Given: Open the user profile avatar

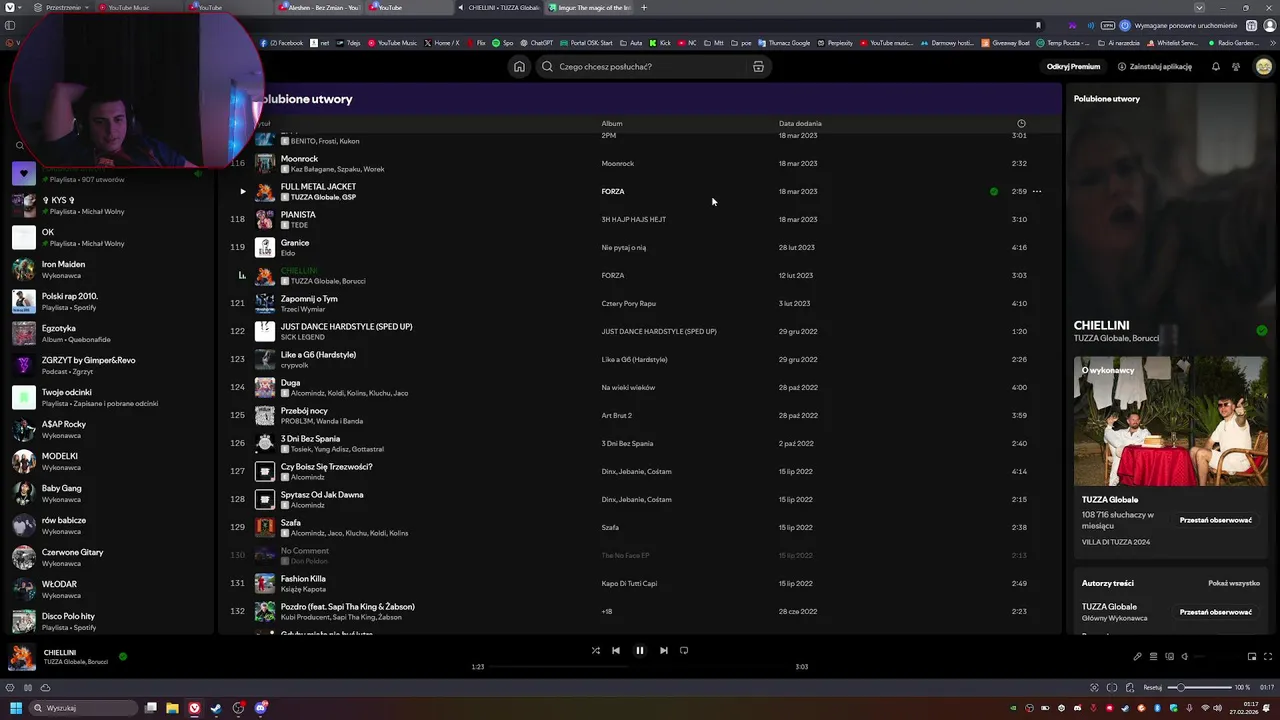Looking at the screenshot, I should [1264, 67].
